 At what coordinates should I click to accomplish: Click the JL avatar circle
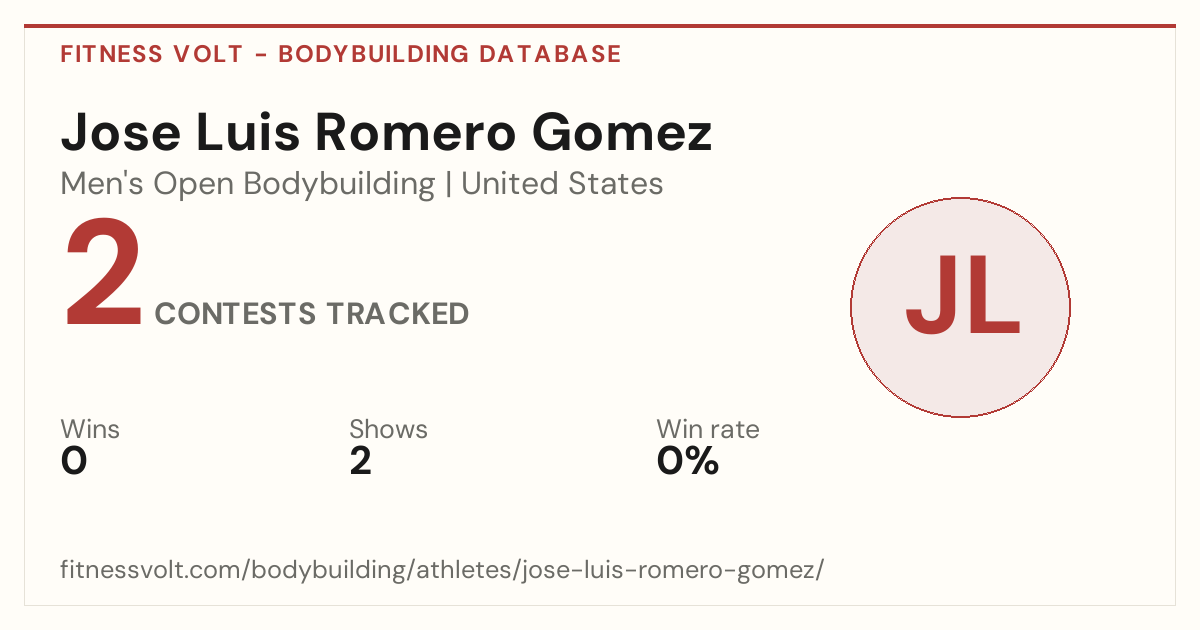(960, 307)
